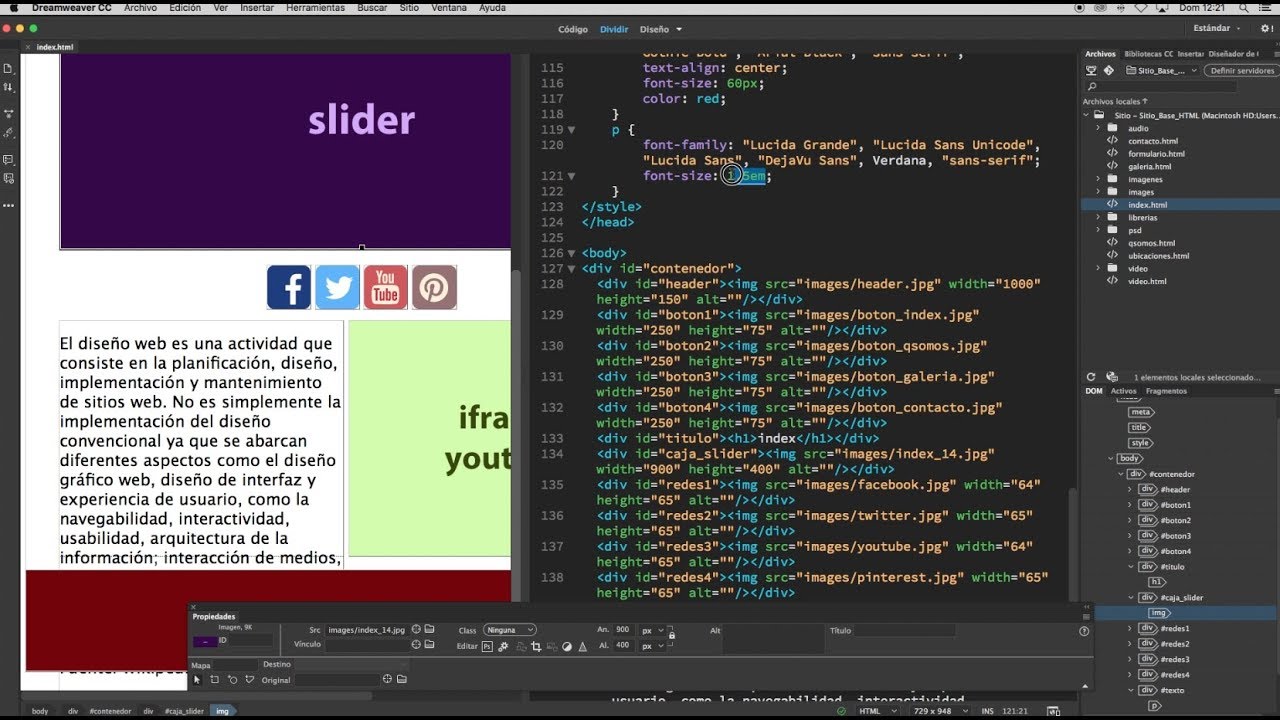Click the img tag in the bottom tag selector
This screenshot has height=720, width=1280.
[222, 711]
